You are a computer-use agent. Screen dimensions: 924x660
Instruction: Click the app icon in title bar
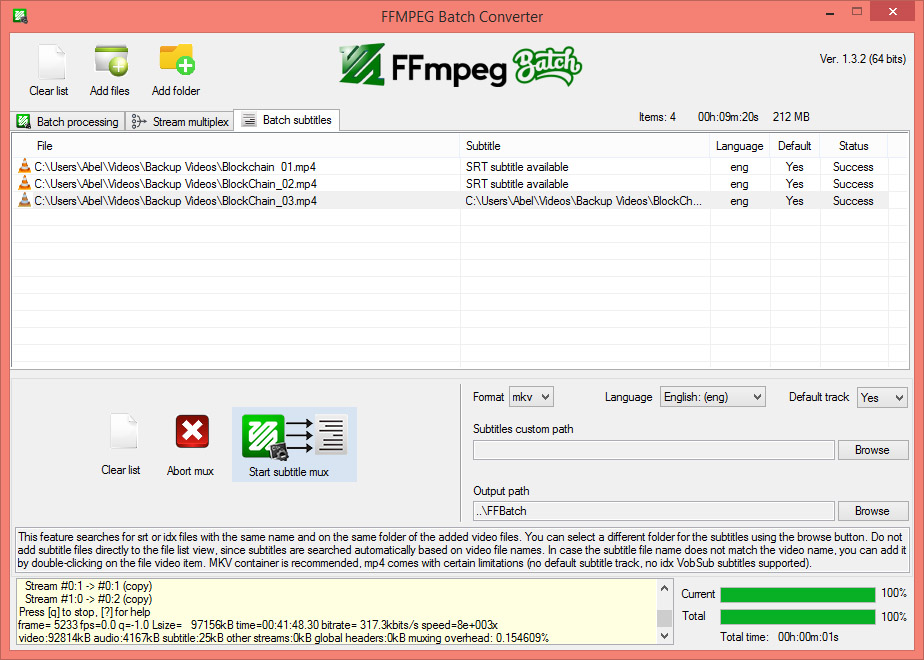pos(20,16)
